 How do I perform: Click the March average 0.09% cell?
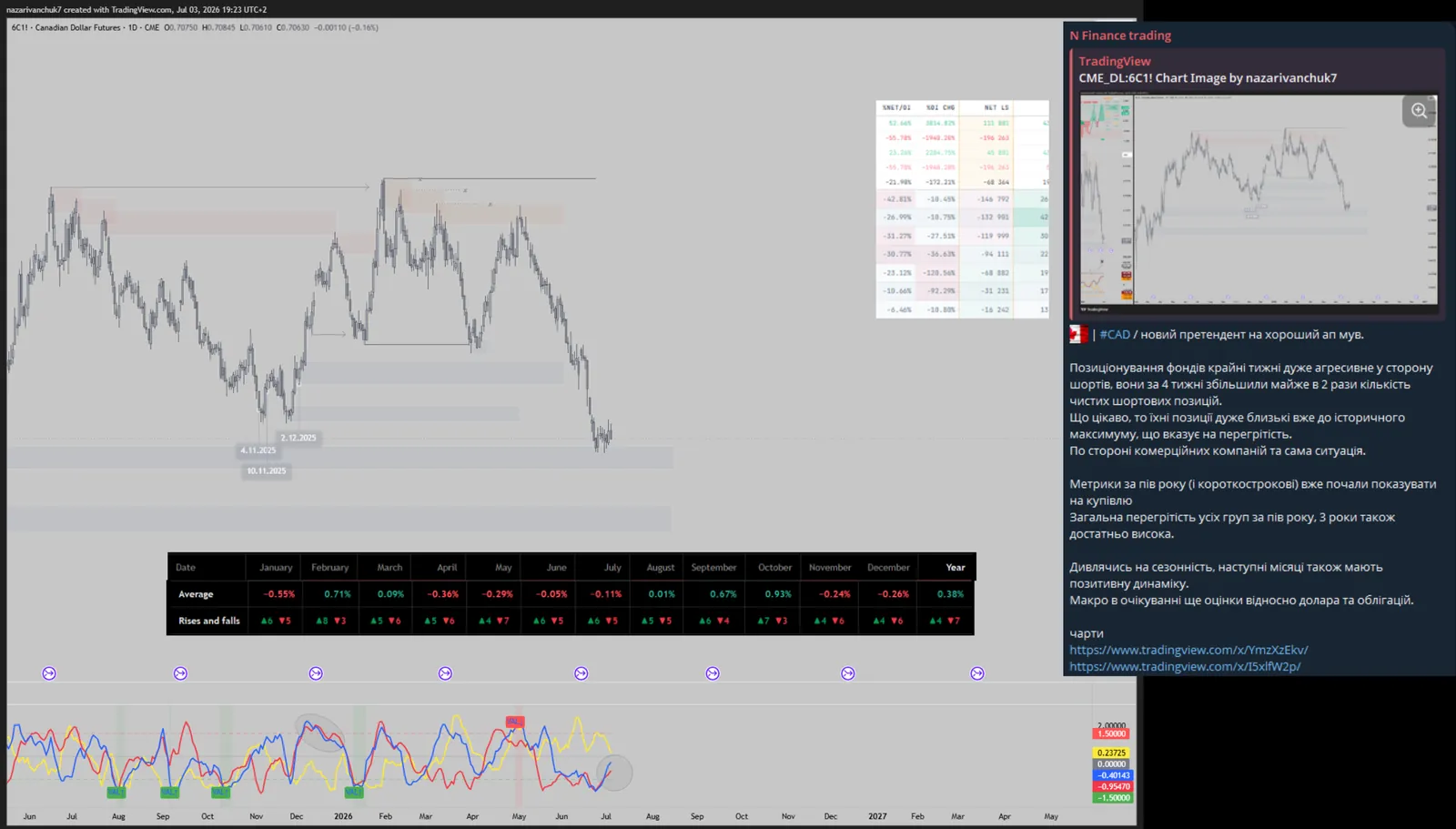(x=390, y=594)
